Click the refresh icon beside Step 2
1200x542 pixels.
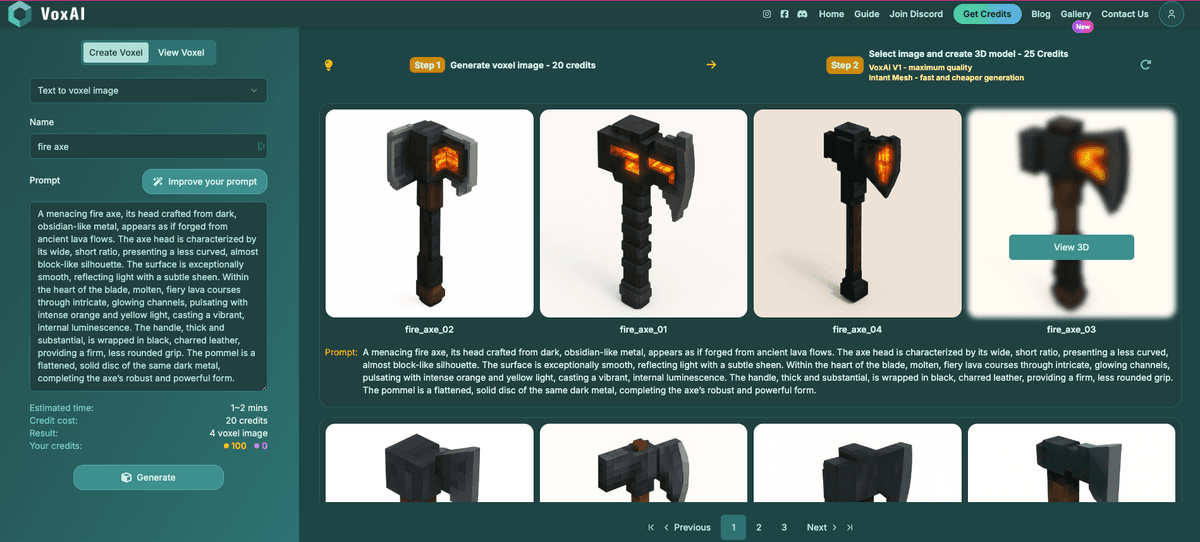click(1145, 65)
